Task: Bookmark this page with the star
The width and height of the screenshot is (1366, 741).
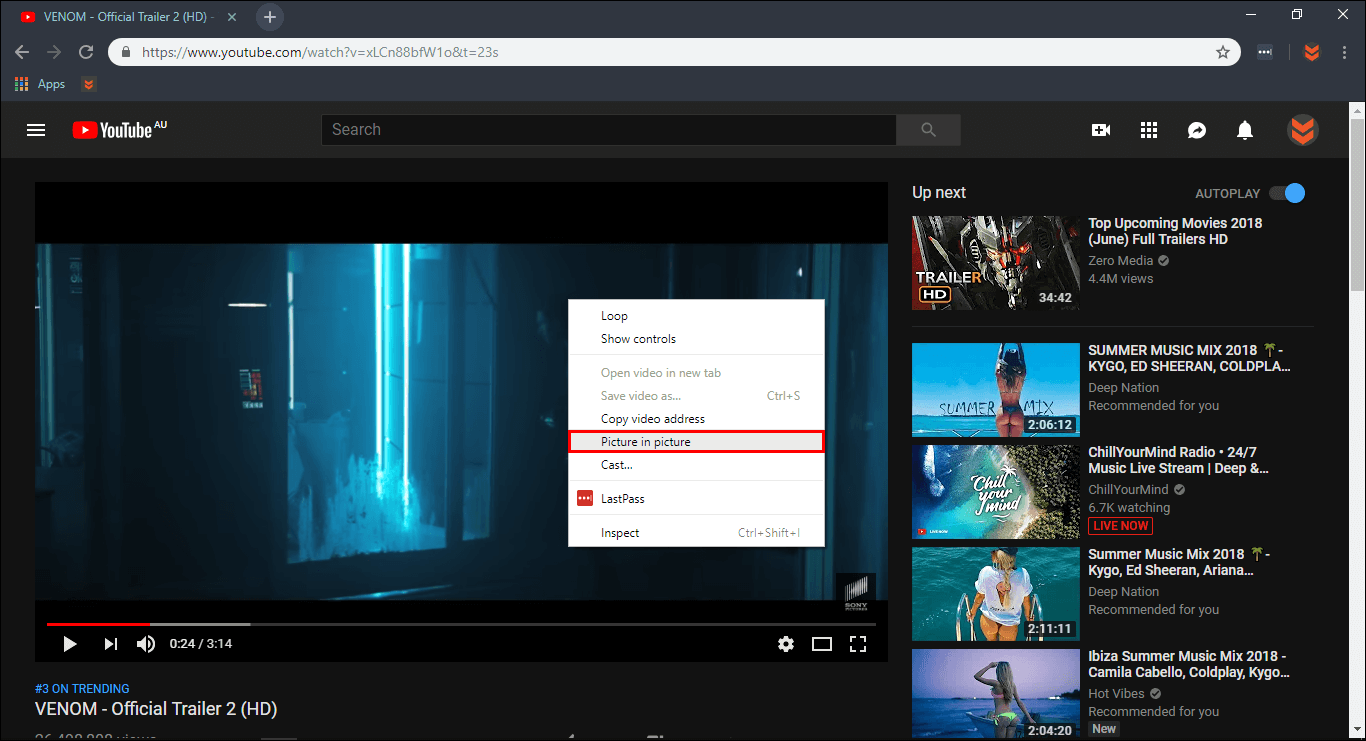Action: coord(1222,52)
